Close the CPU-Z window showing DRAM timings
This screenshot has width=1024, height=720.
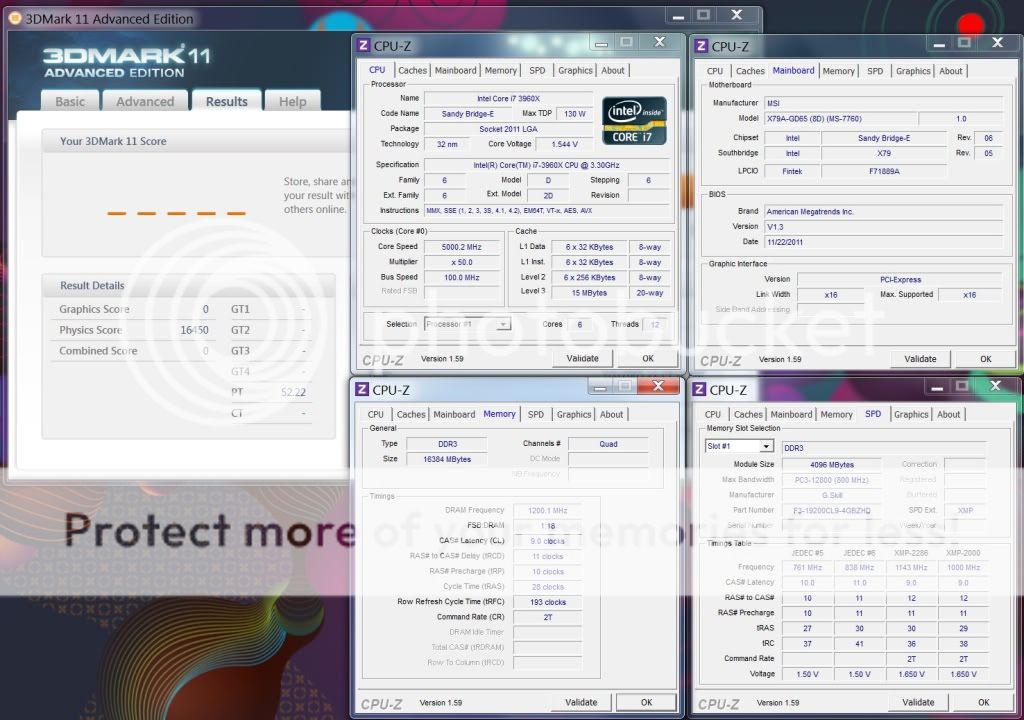pos(659,385)
